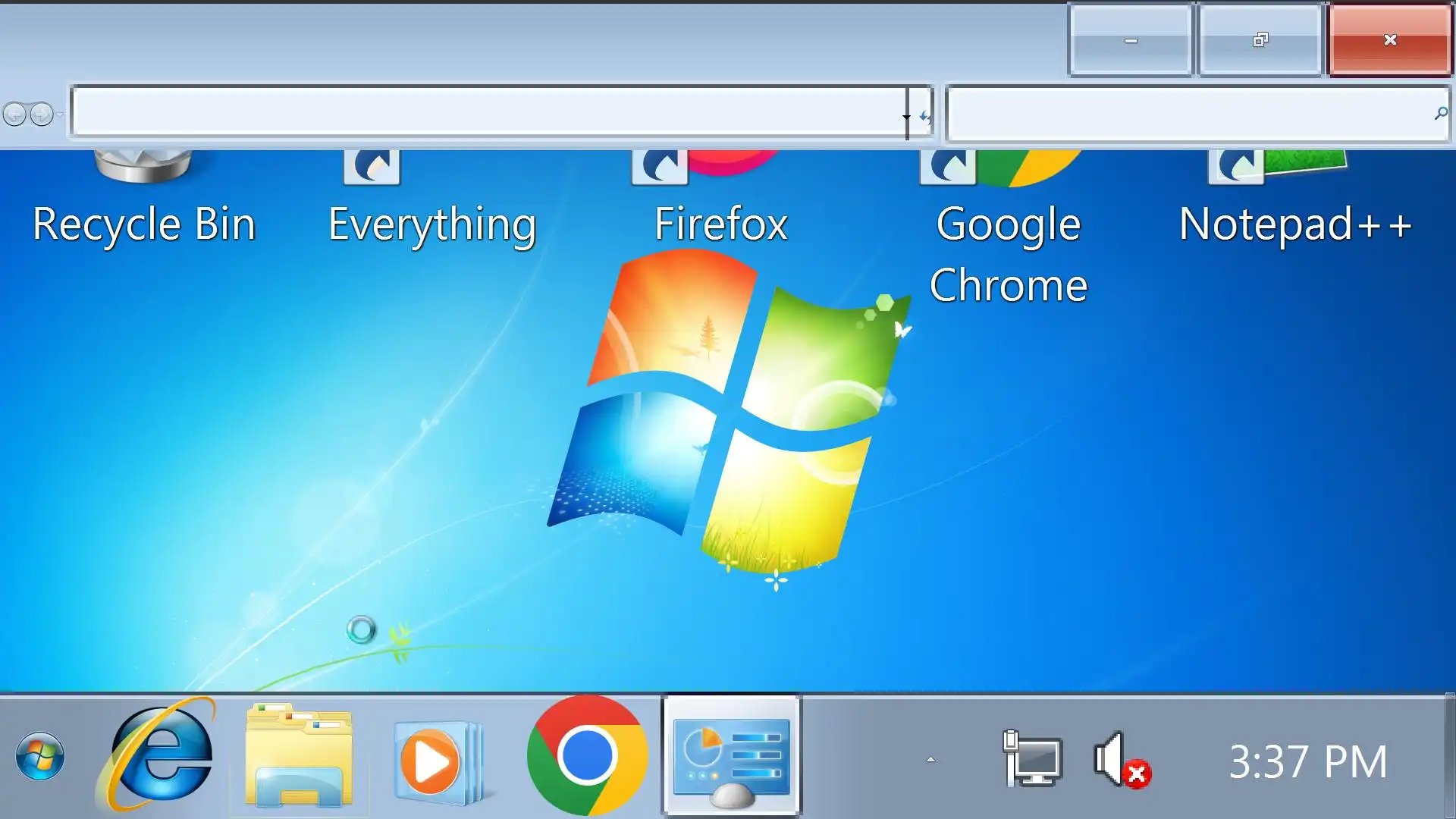Click the Start orb button
Screen dimensions: 1456x819
point(39,757)
